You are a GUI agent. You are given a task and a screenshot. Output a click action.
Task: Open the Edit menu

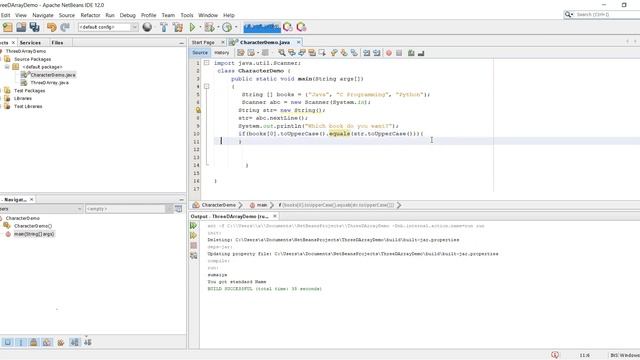coord(6,15)
